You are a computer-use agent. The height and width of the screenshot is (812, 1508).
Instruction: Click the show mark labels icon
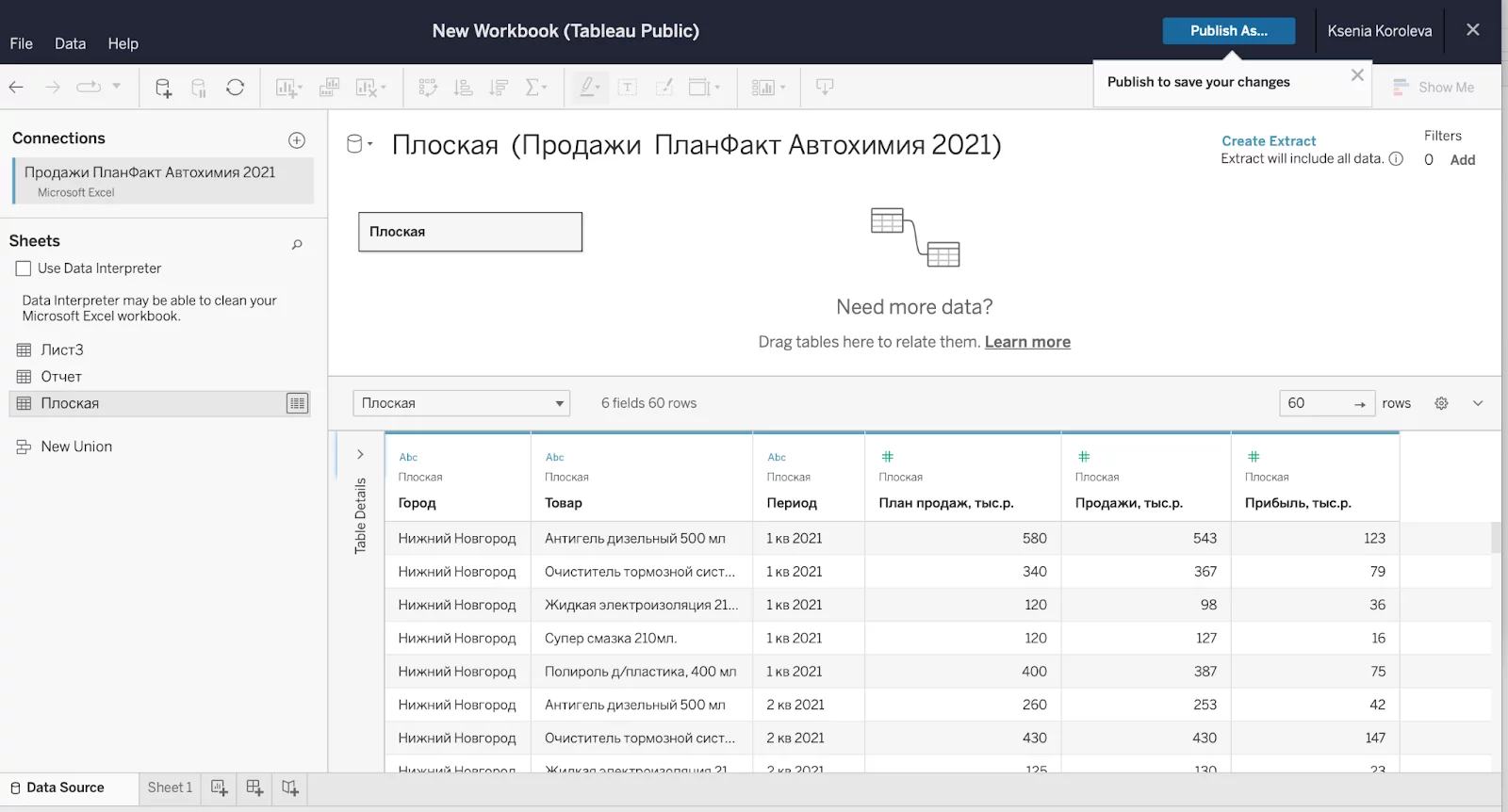[x=628, y=88]
